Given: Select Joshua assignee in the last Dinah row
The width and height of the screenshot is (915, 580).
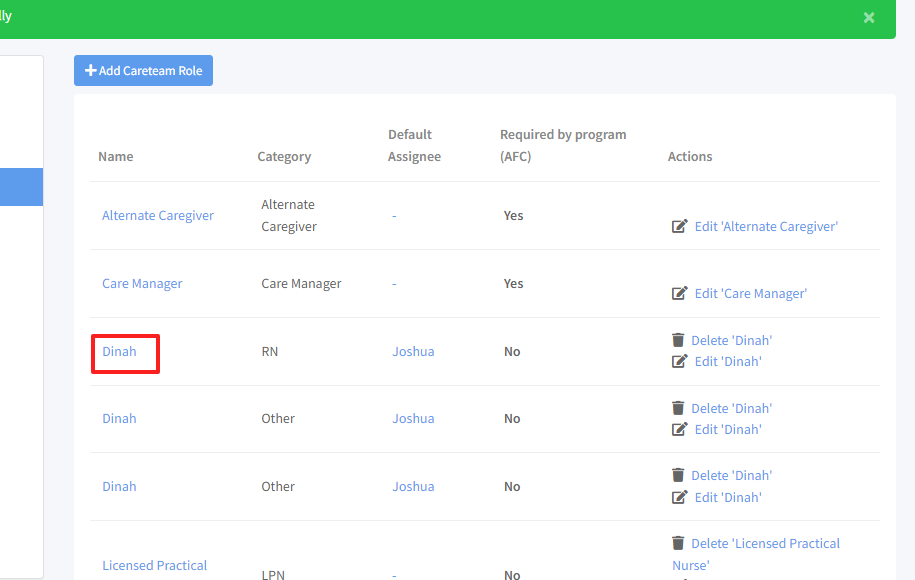Looking at the screenshot, I should pyautogui.click(x=413, y=487).
